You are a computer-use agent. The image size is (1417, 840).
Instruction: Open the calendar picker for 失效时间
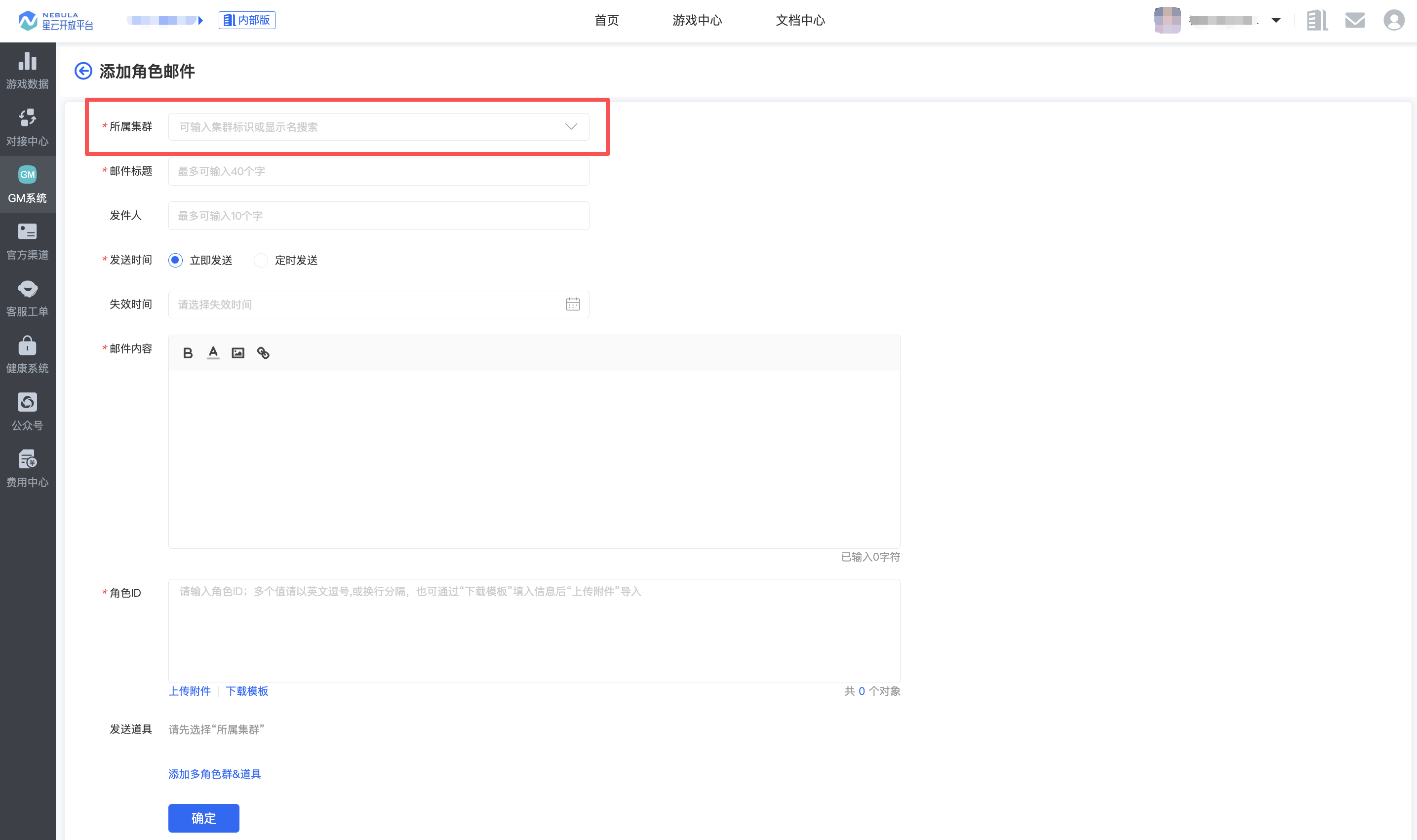[x=572, y=305]
